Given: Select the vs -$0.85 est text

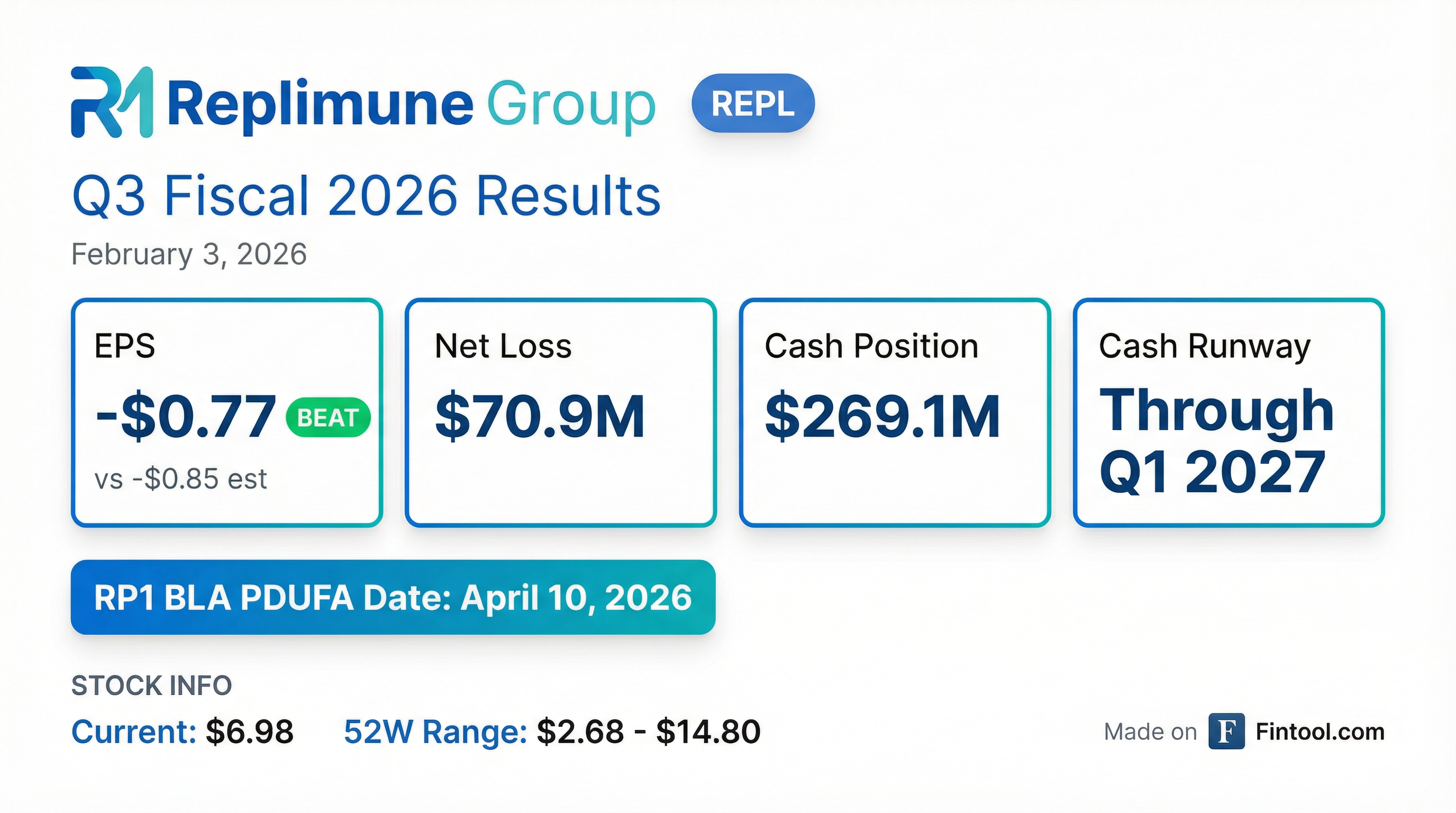Looking at the screenshot, I should [x=180, y=479].
